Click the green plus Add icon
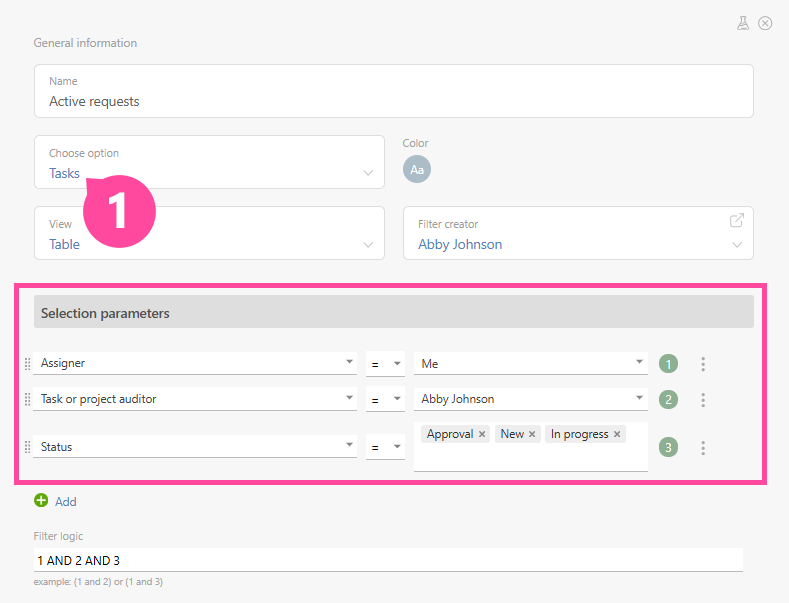789x603 pixels. tap(41, 501)
